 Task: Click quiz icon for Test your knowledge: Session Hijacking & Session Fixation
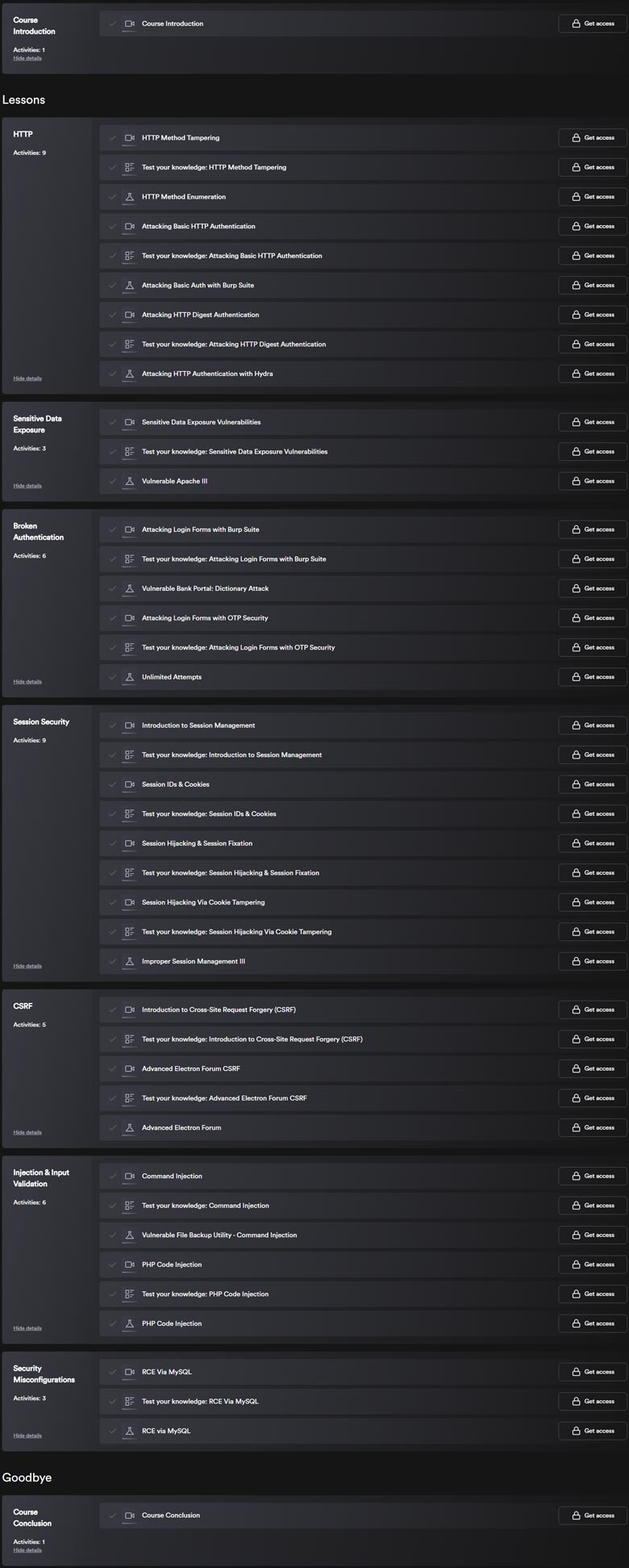(129, 873)
